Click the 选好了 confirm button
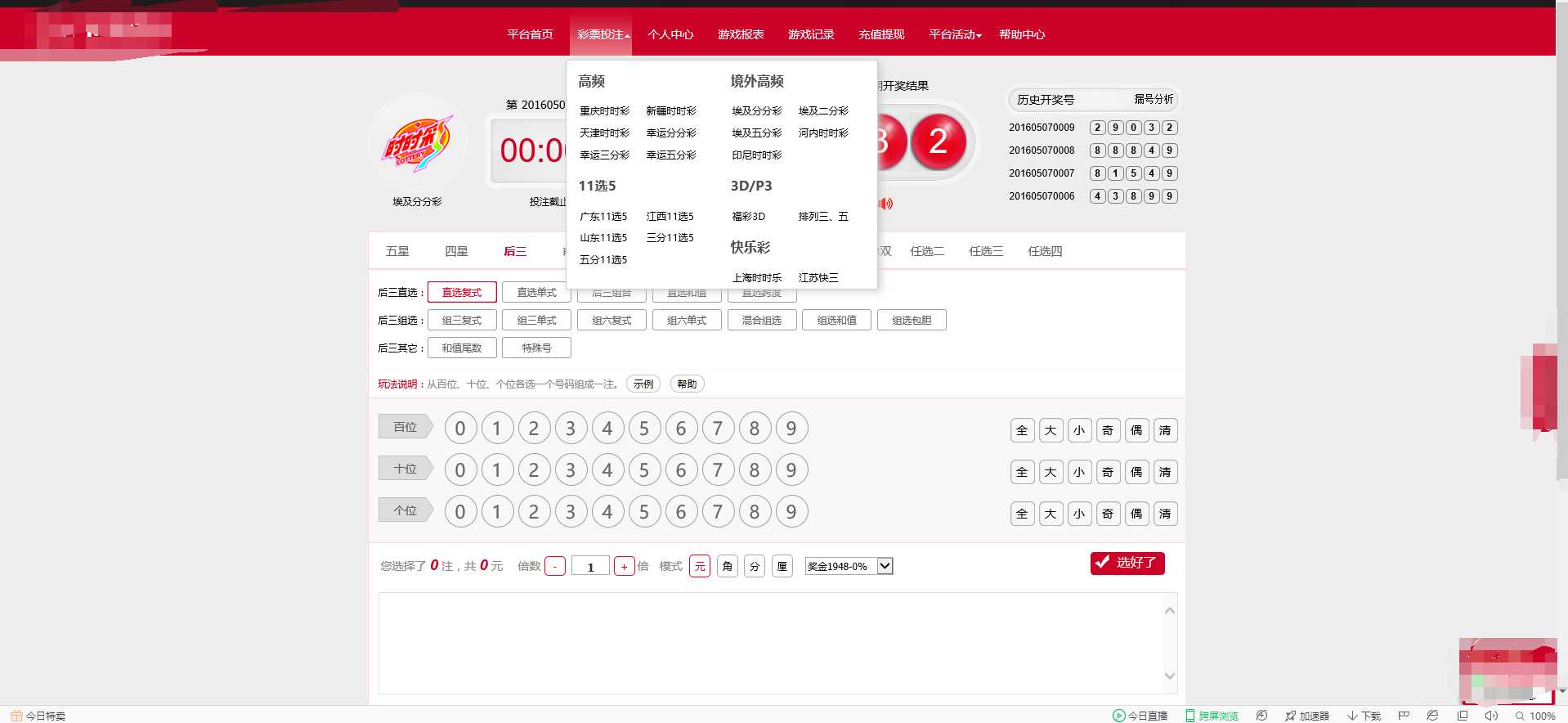The image size is (1568, 723). tap(1127, 563)
